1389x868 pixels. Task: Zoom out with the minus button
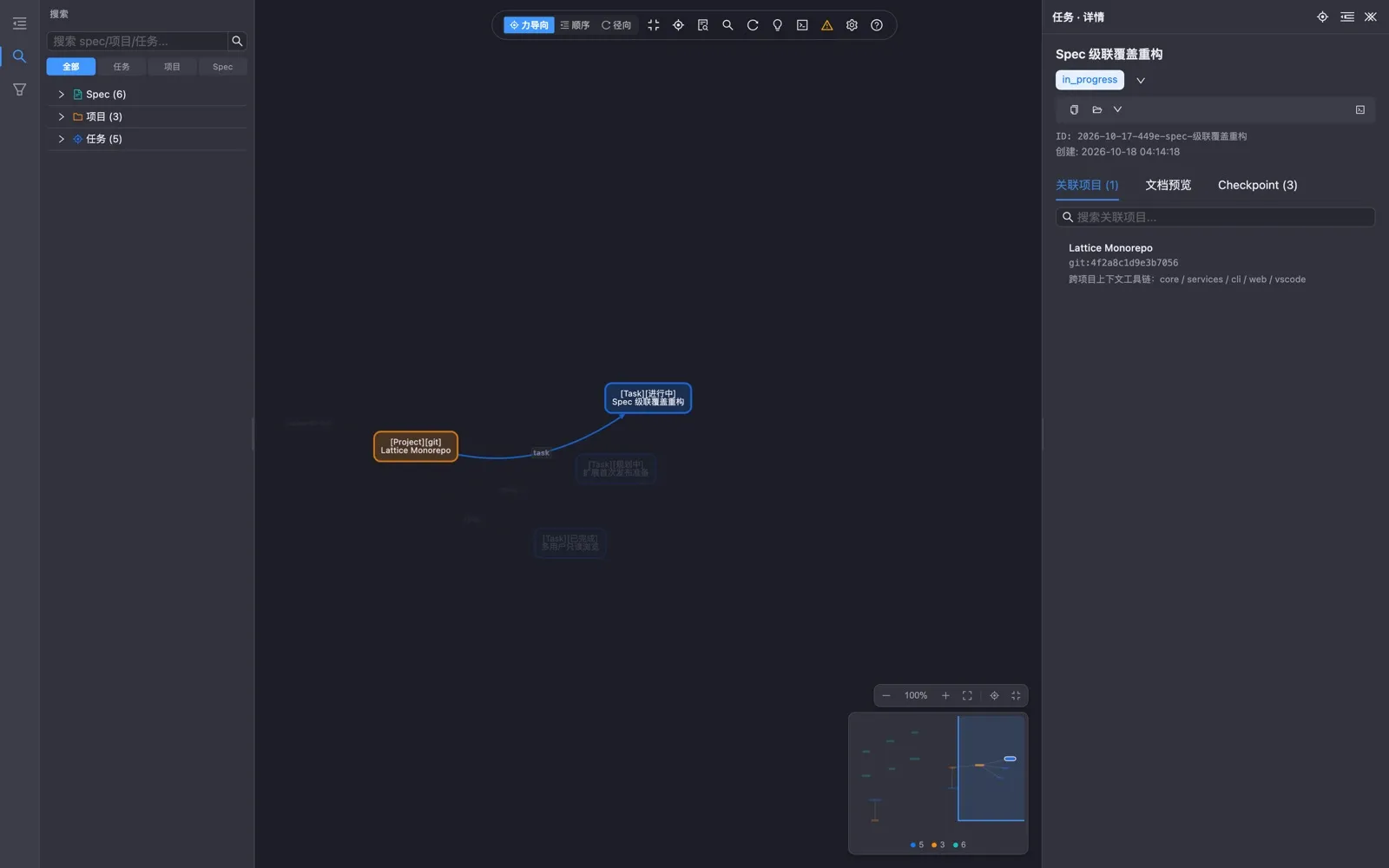(886, 695)
